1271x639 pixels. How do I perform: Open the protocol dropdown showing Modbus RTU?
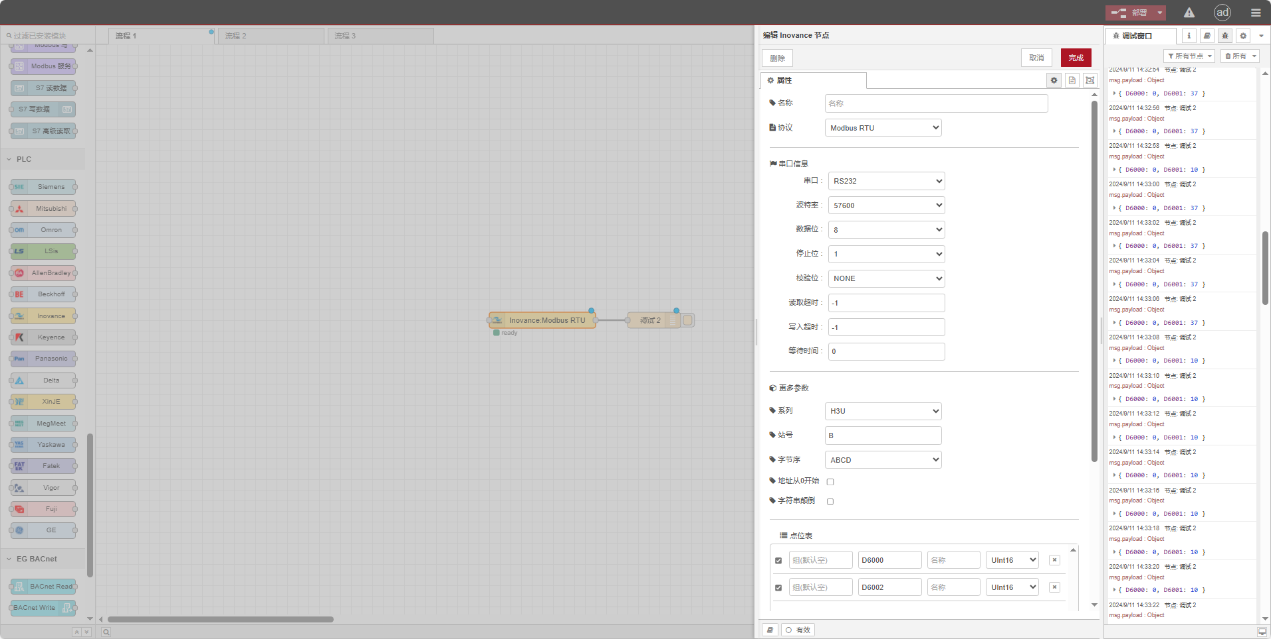pyautogui.click(x=884, y=128)
